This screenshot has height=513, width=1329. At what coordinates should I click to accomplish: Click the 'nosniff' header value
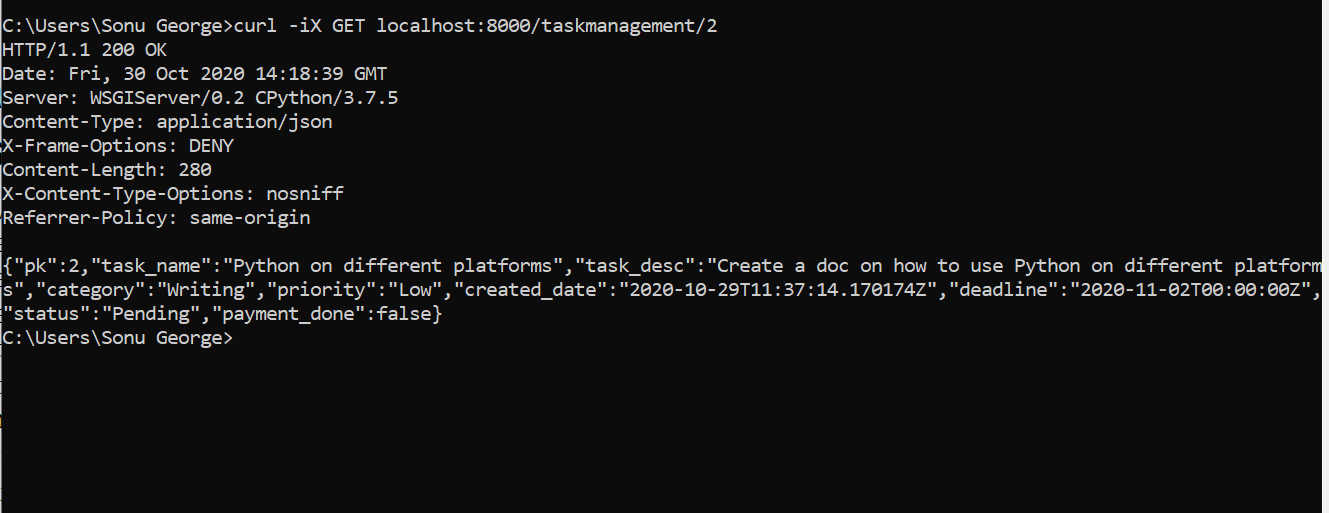pos(305,193)
